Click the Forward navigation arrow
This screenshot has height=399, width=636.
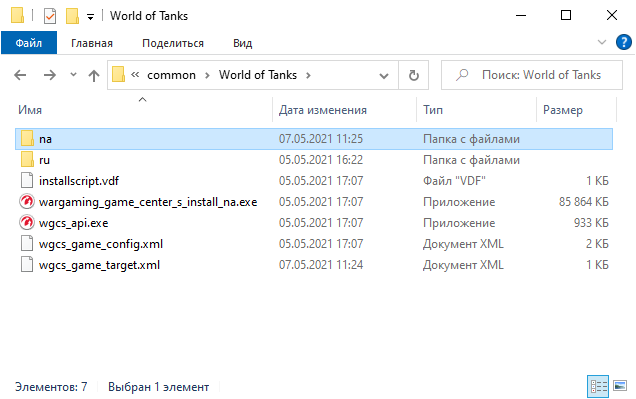tap(50, 75)
